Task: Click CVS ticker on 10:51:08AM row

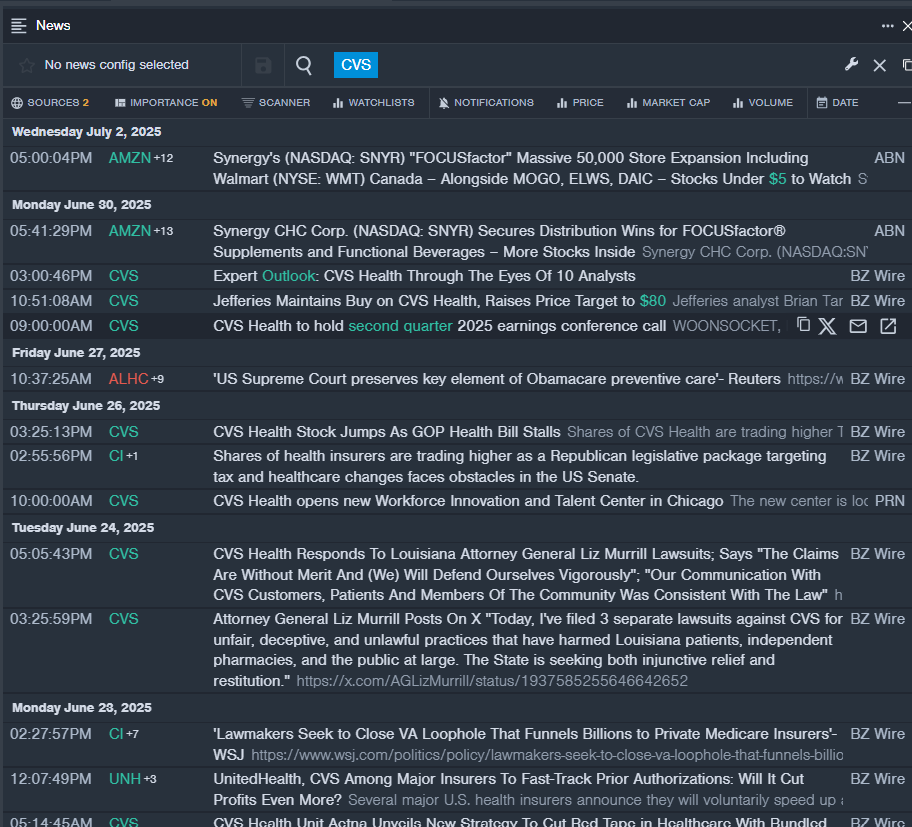Action: point(123,301)
